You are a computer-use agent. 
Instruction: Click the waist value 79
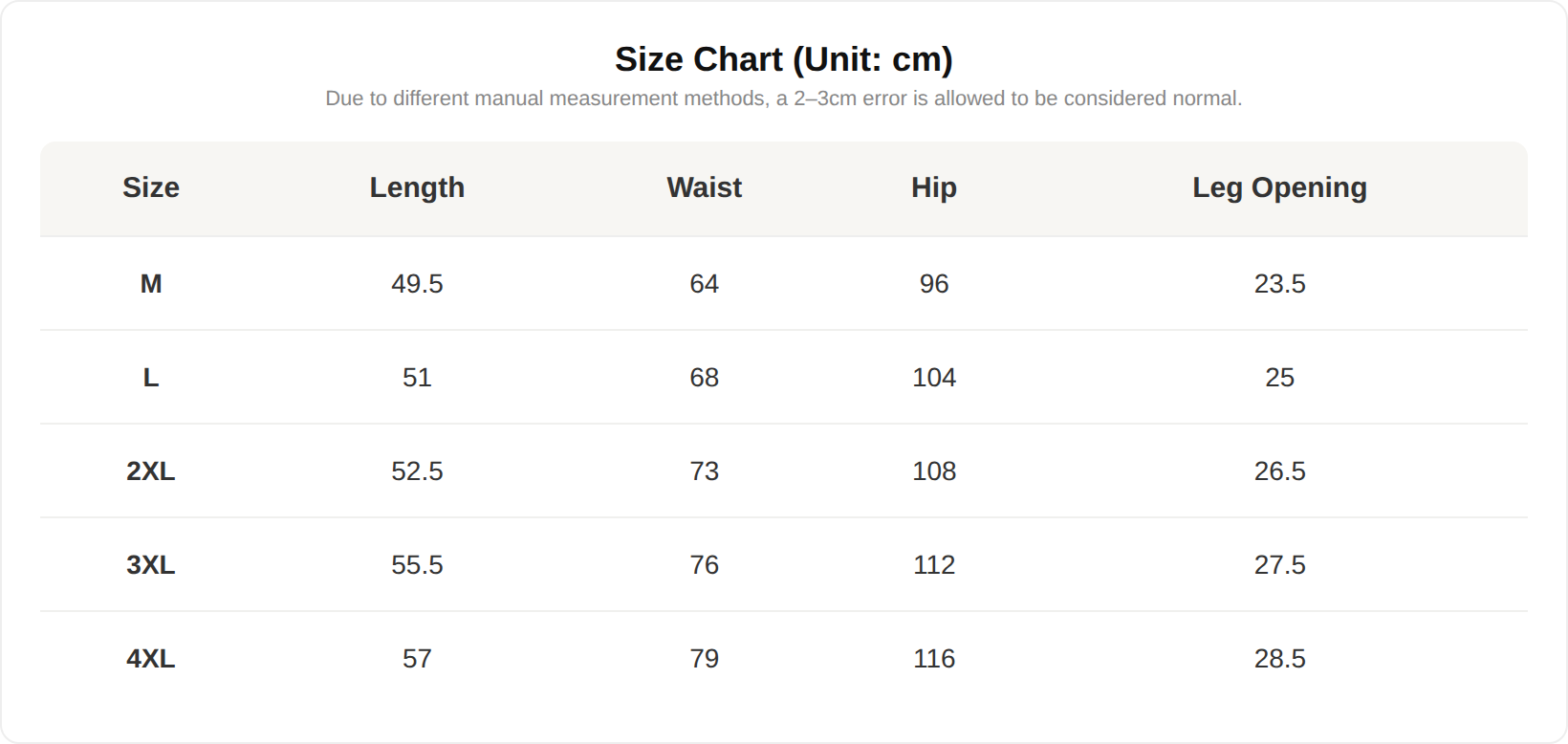705,659
